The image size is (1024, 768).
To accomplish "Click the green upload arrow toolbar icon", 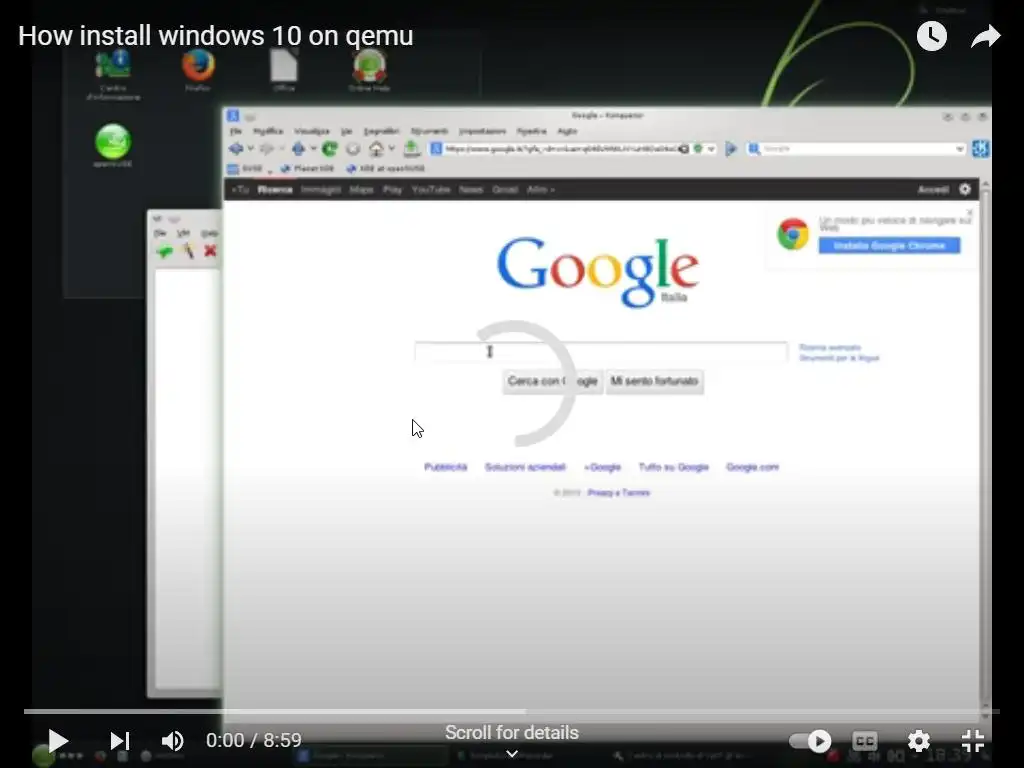I will [x=411, y=149].
